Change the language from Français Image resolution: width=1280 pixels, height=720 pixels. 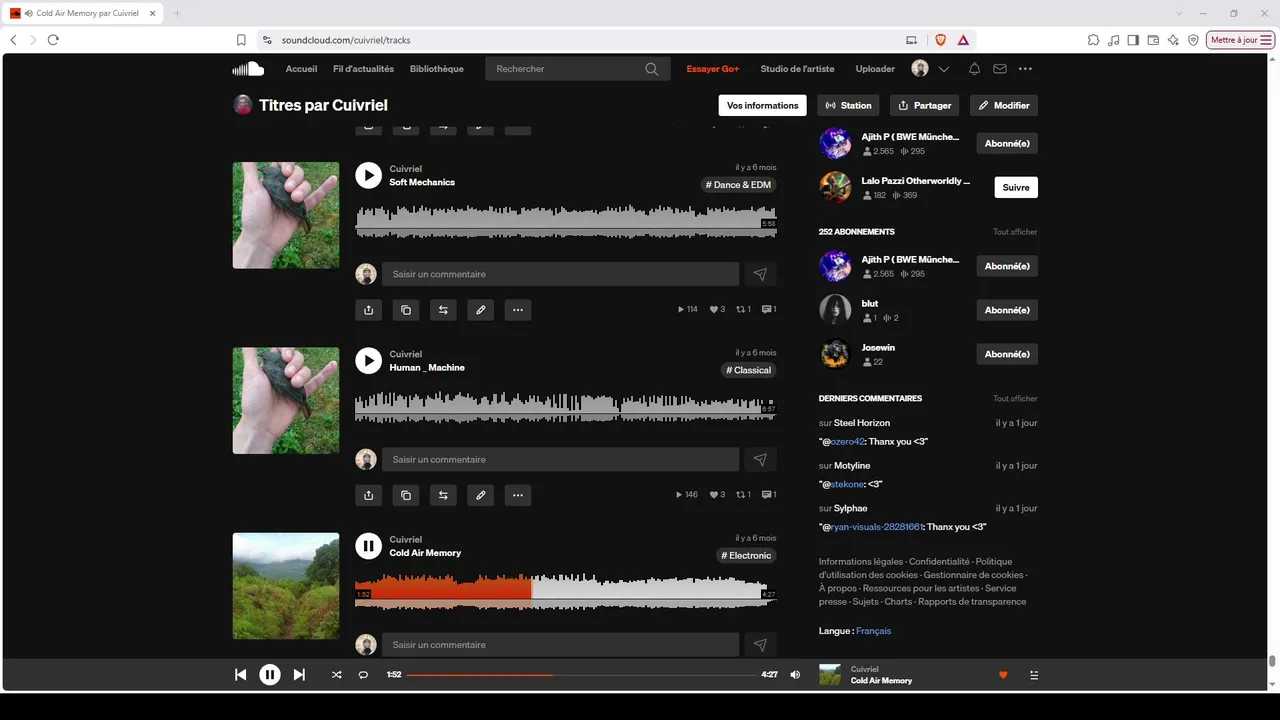click(x=873, y=631)
